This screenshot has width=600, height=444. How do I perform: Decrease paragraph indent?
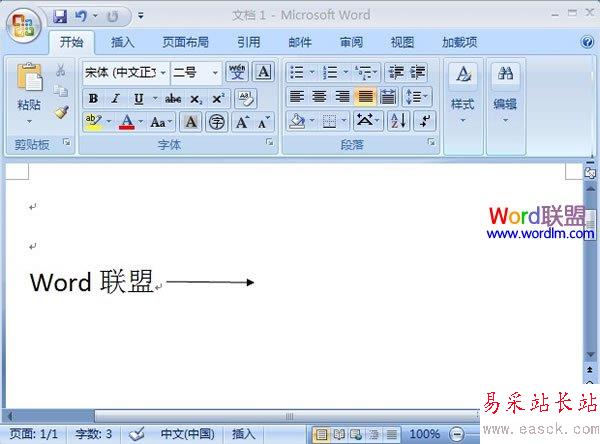click(396, 72)
